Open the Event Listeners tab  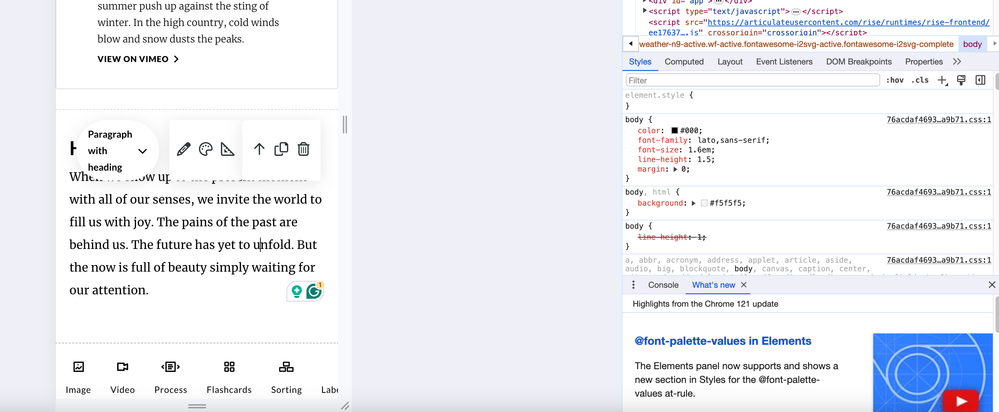pyautogui.click(x=784, y=62)
